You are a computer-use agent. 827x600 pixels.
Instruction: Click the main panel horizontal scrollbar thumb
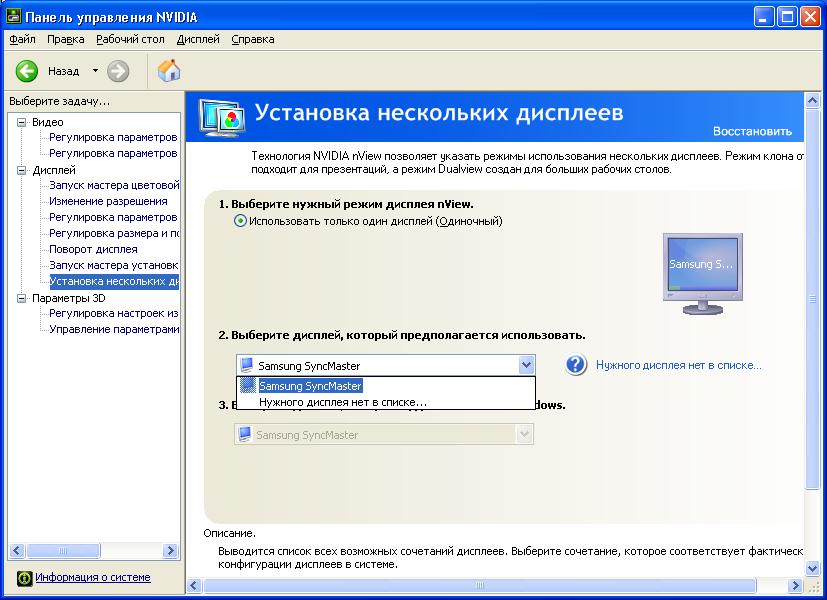(479, 585)
